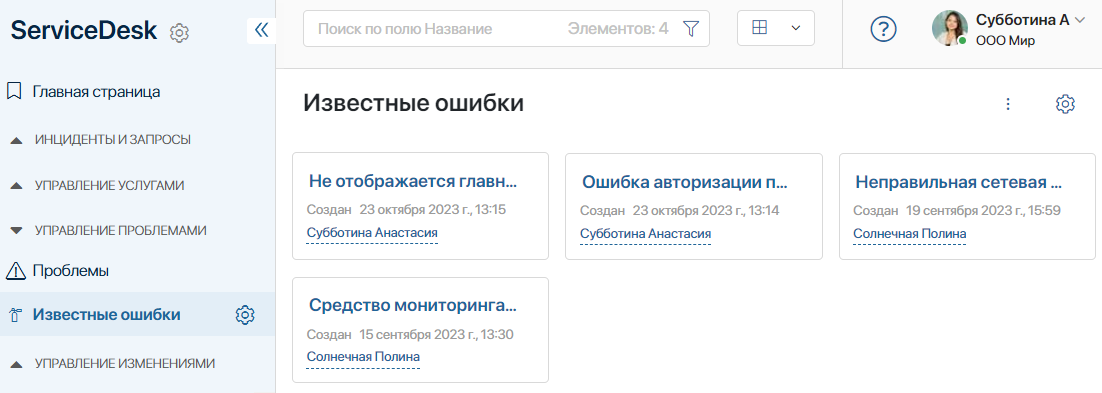The height and width of the screenshot is (393, 1102).
Task: Expand ИНЦИДЕНТЫ И ЗАПРОСЫ group
Action: pyautogui.click(x=113, y=140)
